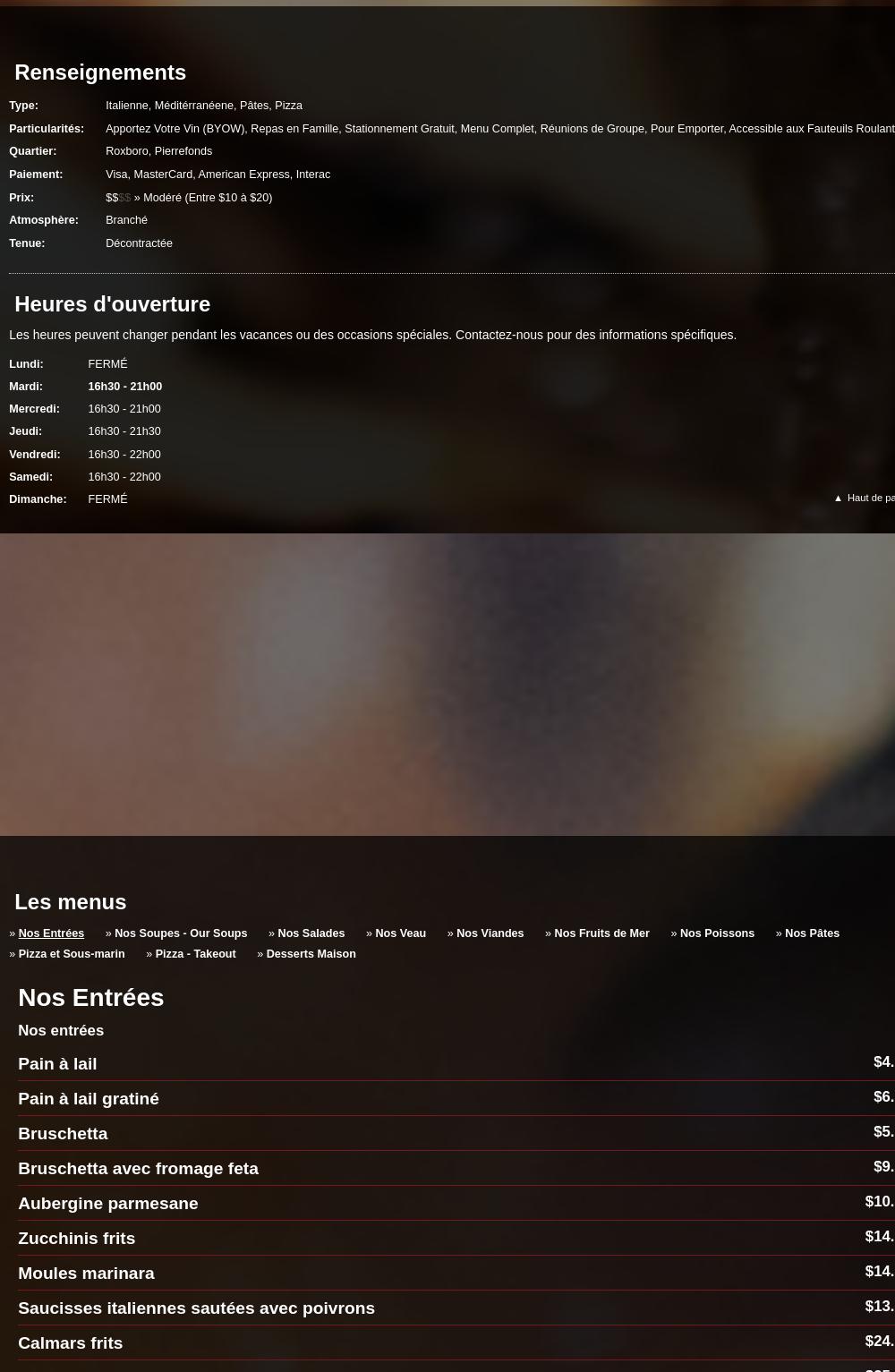Screen dimensions: 895x1372
Task: Open the Pizza et Sous-marin menu
Action: click(72, 953)
